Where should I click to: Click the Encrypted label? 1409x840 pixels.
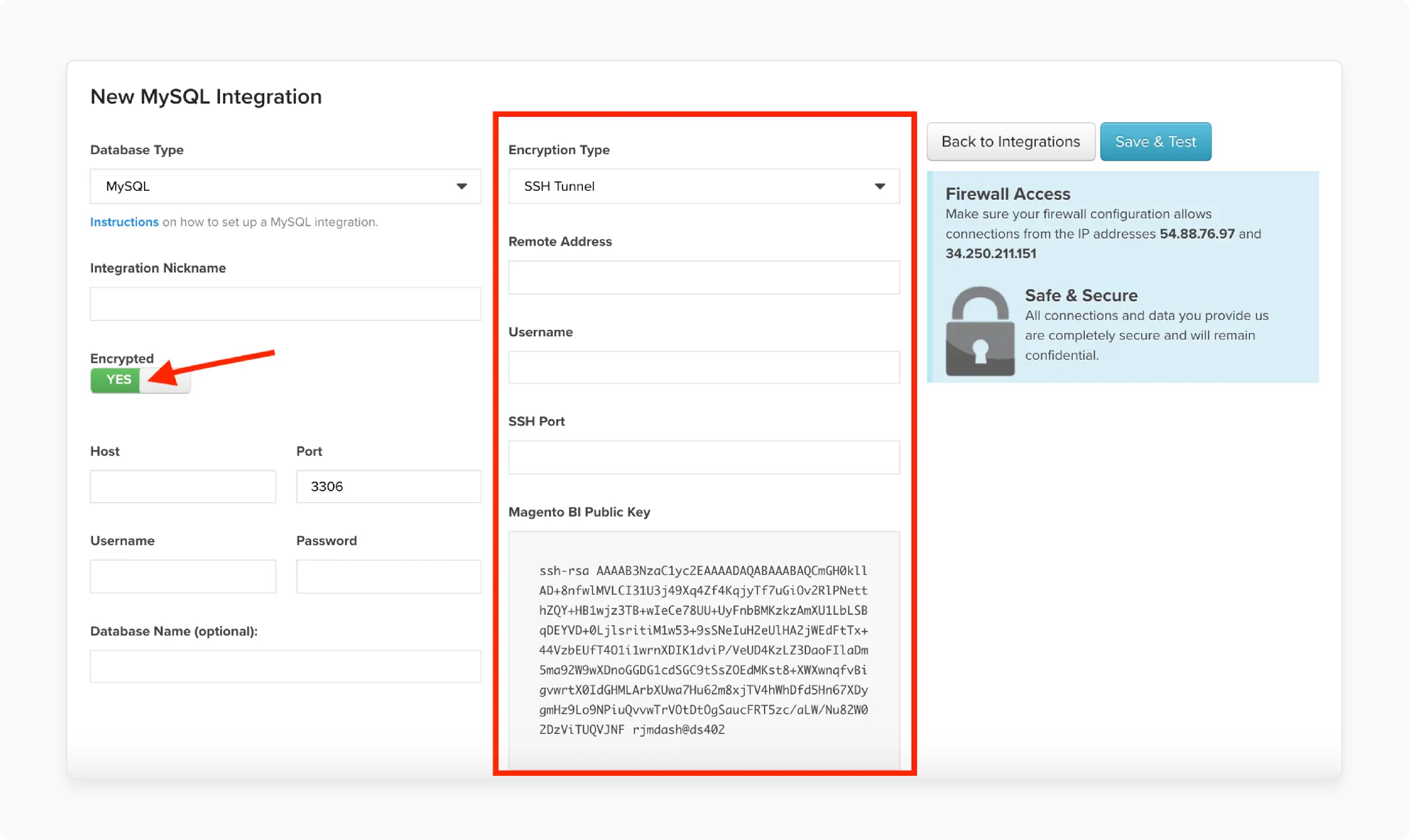[122, 358]
